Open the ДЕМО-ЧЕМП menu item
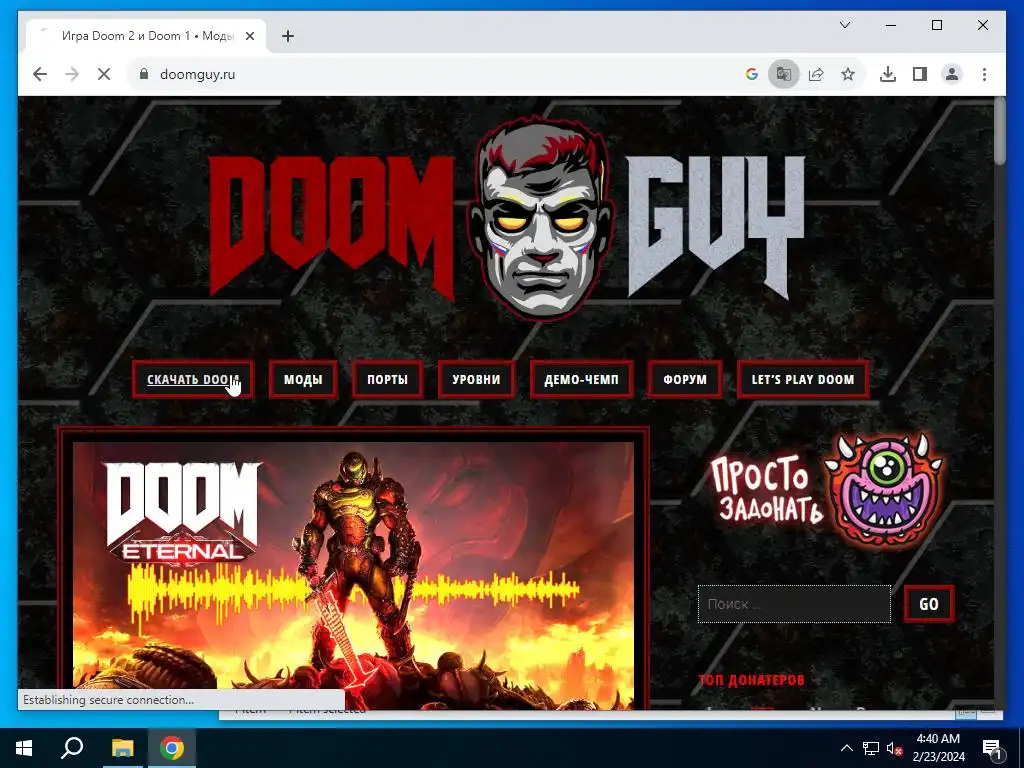This screenshot has width=1024, height=768. tap(581, 379)
